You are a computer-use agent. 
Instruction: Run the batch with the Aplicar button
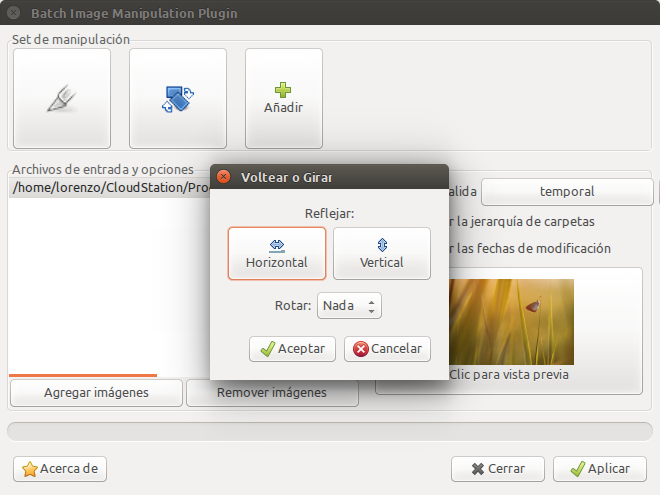click(600, 469)
